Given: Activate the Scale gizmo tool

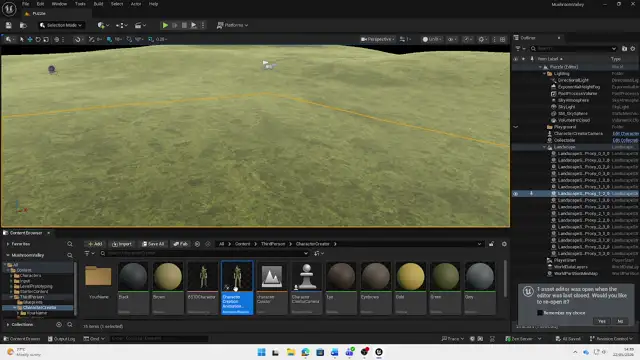Looking at the screenshot, I should click(x=46, y=39).
